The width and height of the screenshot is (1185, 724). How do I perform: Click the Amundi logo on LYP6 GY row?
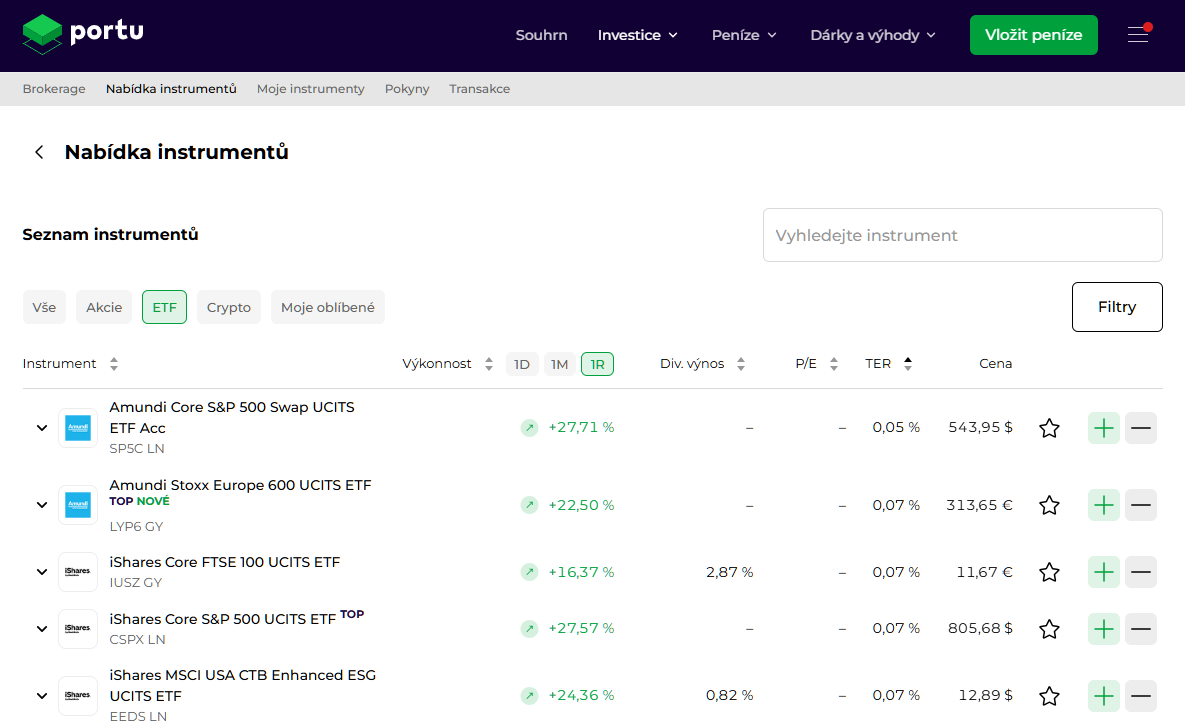[78, 505]
